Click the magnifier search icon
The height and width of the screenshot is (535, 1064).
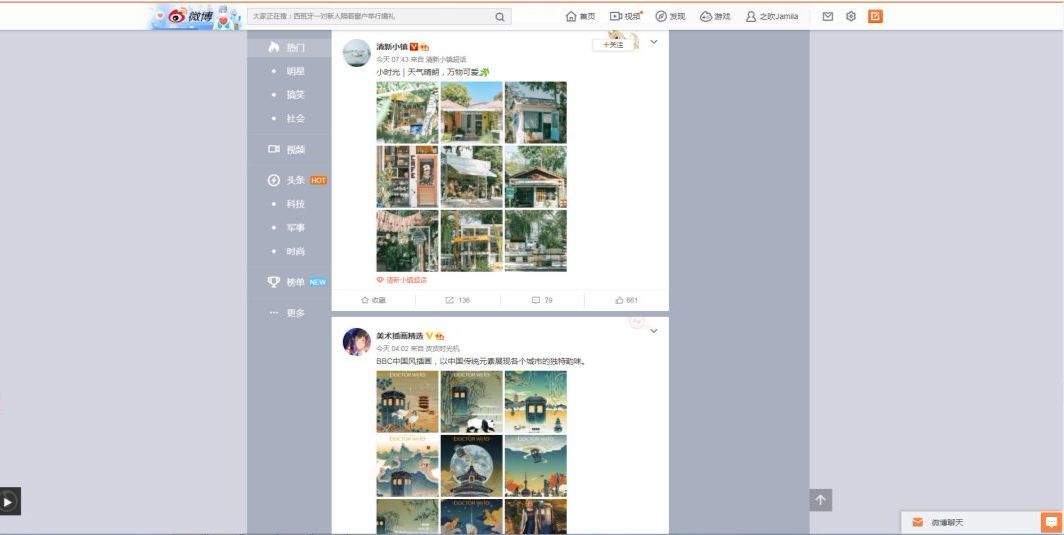(x=499, y=17)
